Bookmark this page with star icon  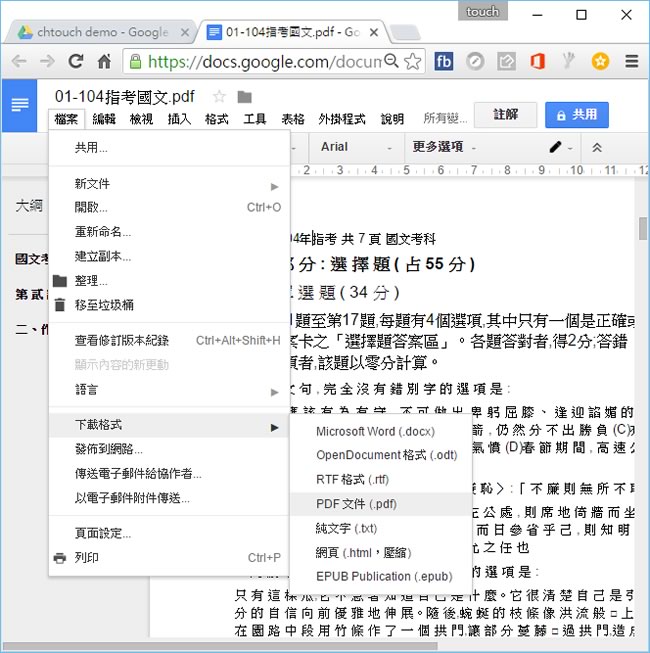pyautogui.click(x=412, y=61)
